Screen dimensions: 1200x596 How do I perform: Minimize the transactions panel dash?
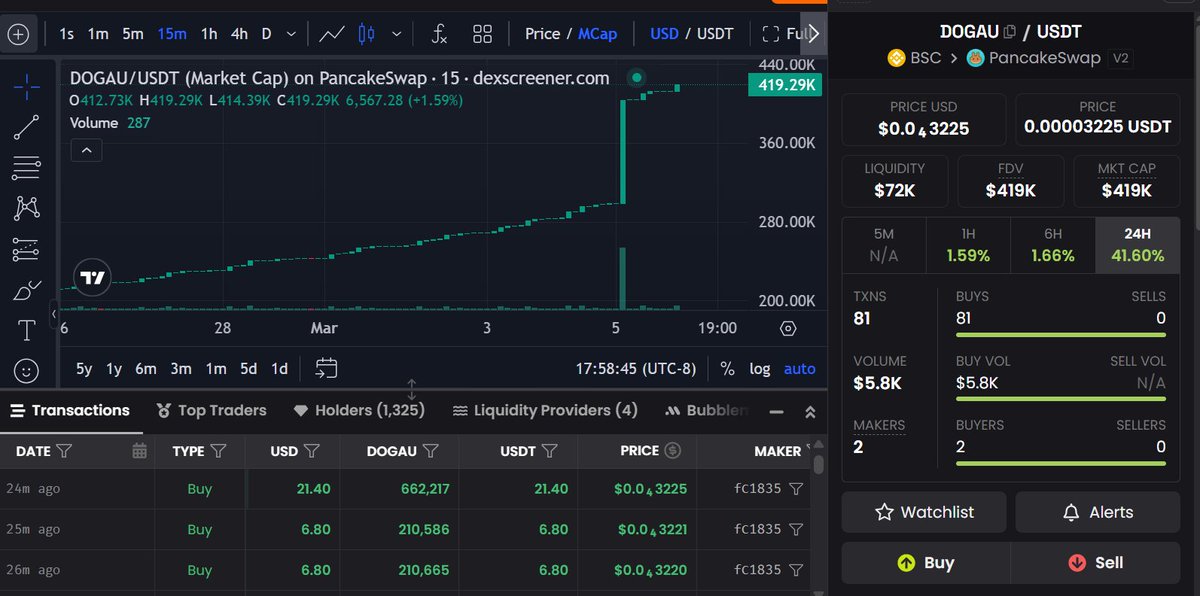pos(777,412)
